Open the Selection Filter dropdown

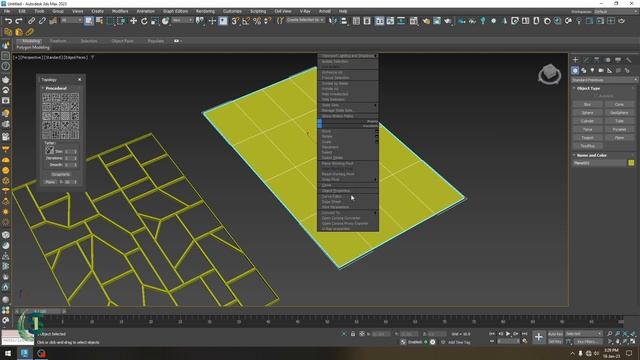[x=71, y=20]
